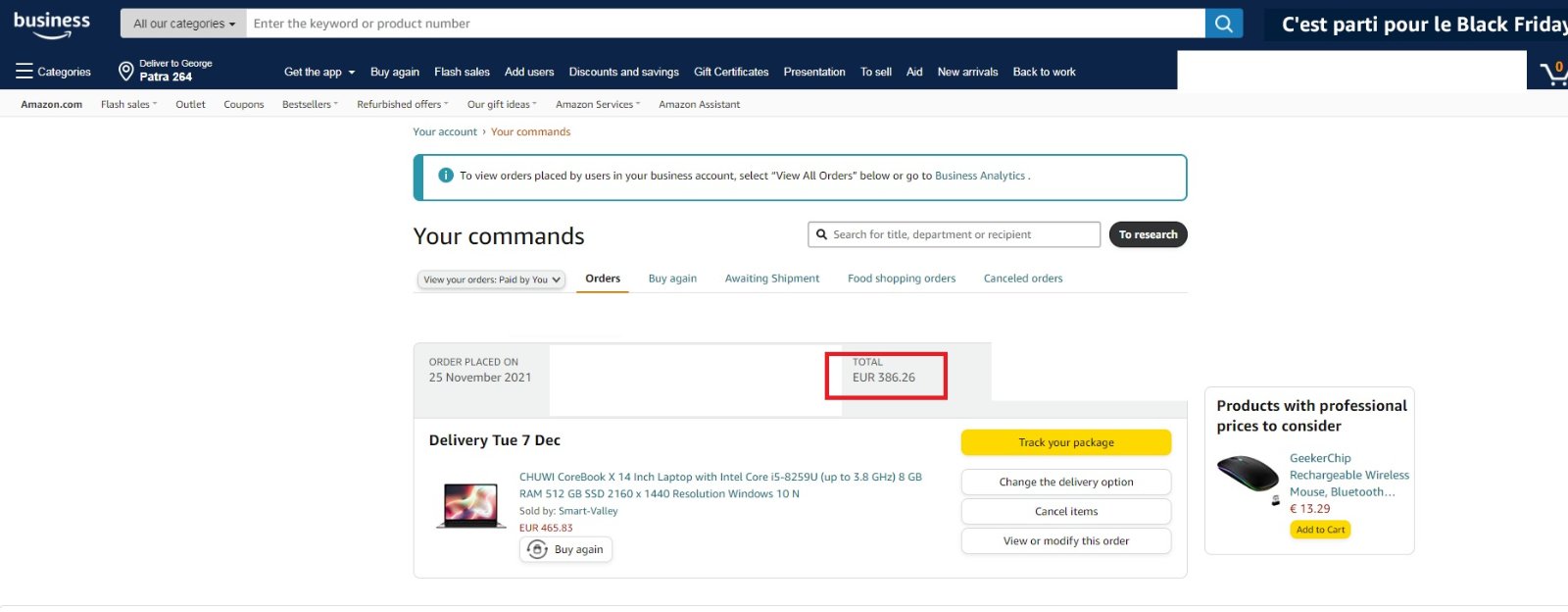Click Cancel items button
This screenshot has width=1568, height=612.
click(1066, 511)
